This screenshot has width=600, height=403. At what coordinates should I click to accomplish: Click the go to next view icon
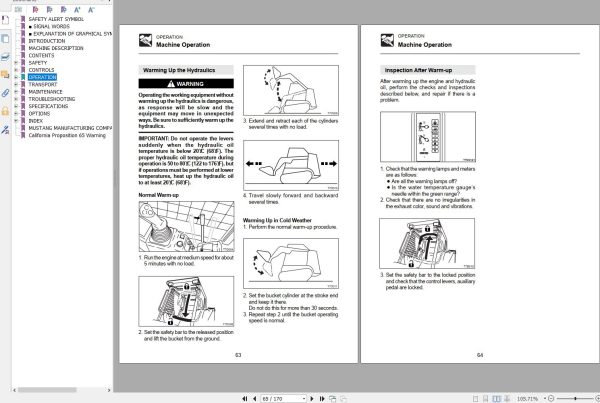343,399
